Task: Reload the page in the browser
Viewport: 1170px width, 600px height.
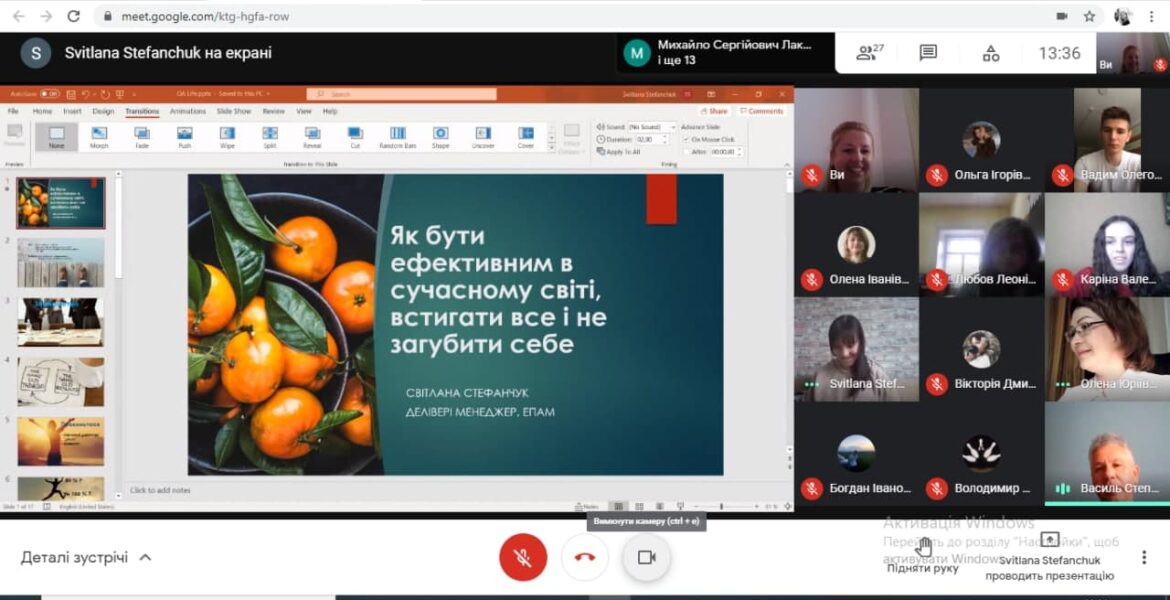Action: coord(73,16)
